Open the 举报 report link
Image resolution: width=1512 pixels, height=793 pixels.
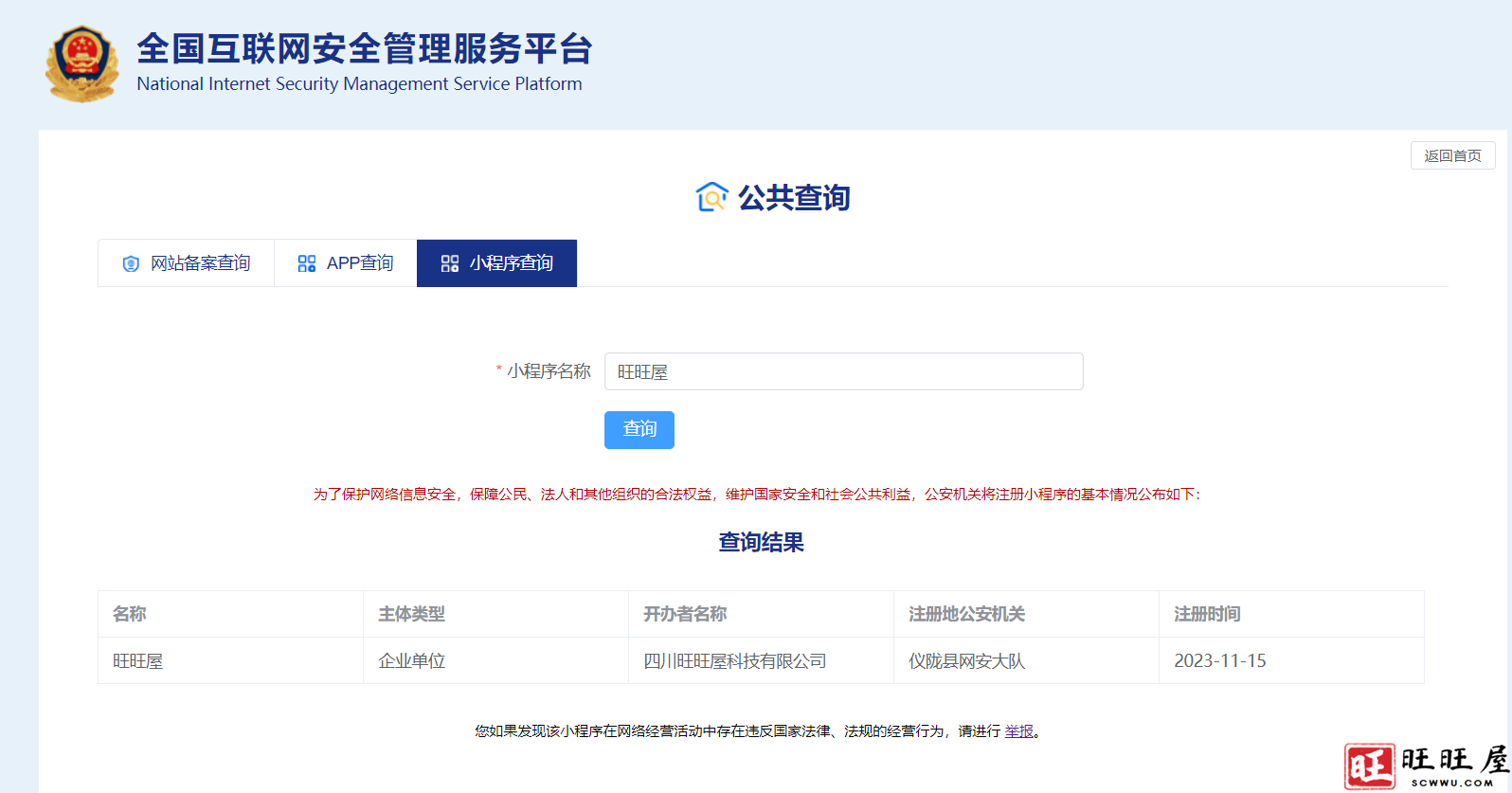click(1019, 731)
